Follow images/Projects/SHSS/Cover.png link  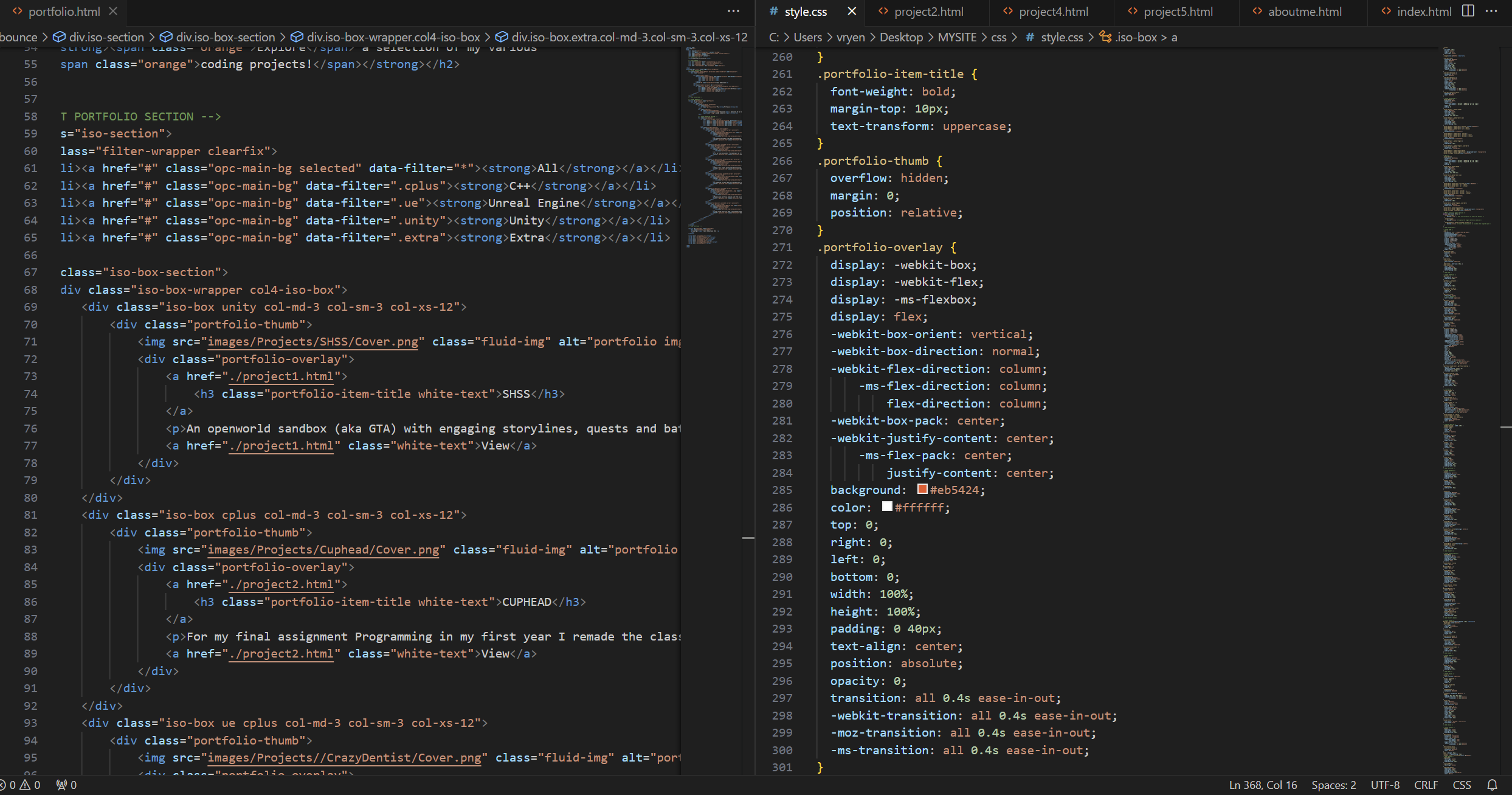[312, 342]
